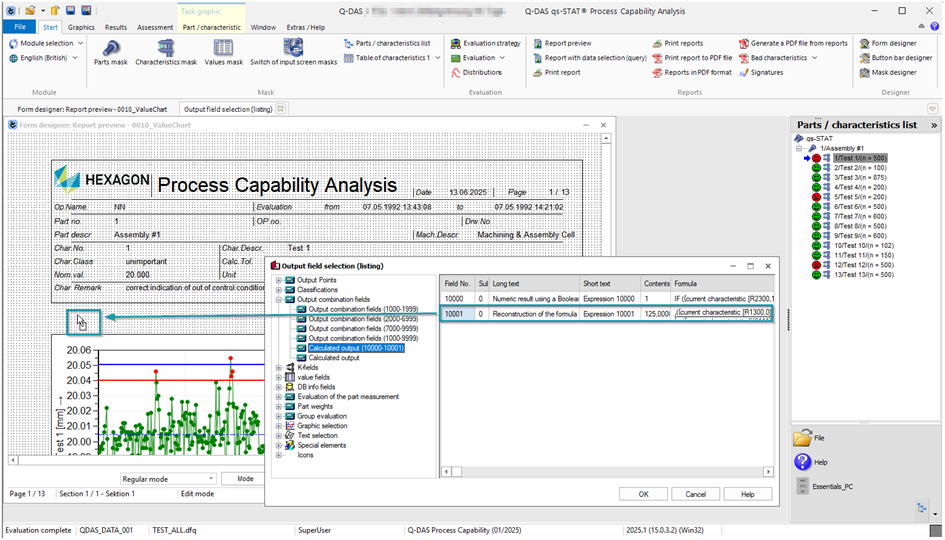The height and width of the screenshot is (540, 945).
Task: Switch to the Results ribbon tab
Action: click(116, 27)
